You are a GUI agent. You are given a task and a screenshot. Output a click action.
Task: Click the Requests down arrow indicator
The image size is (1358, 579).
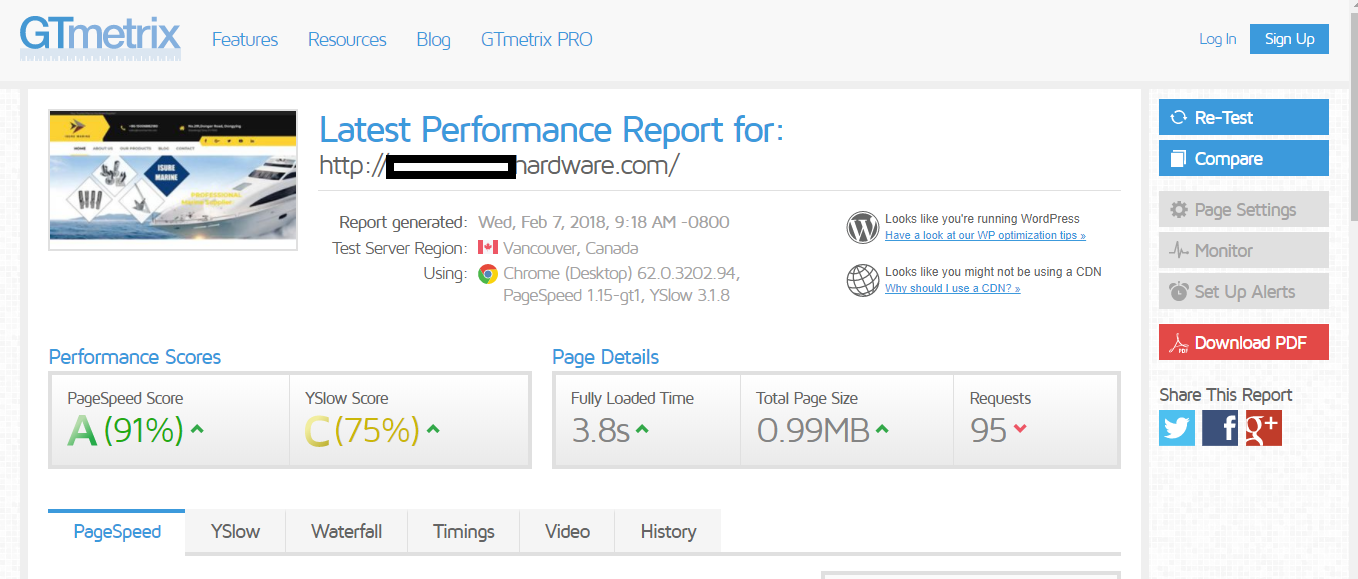[x=1020, y=429]
